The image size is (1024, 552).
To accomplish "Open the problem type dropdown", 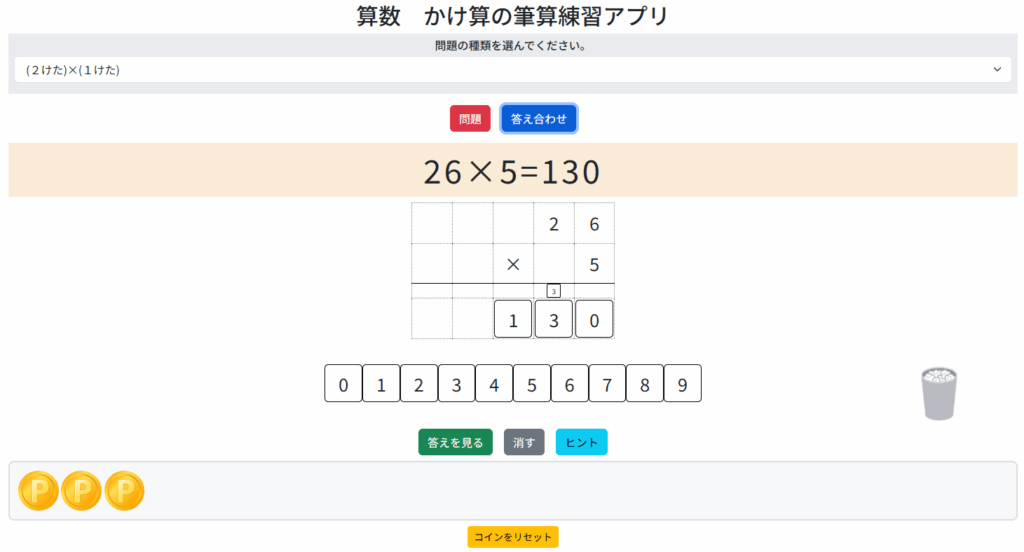I will (512, 69).
